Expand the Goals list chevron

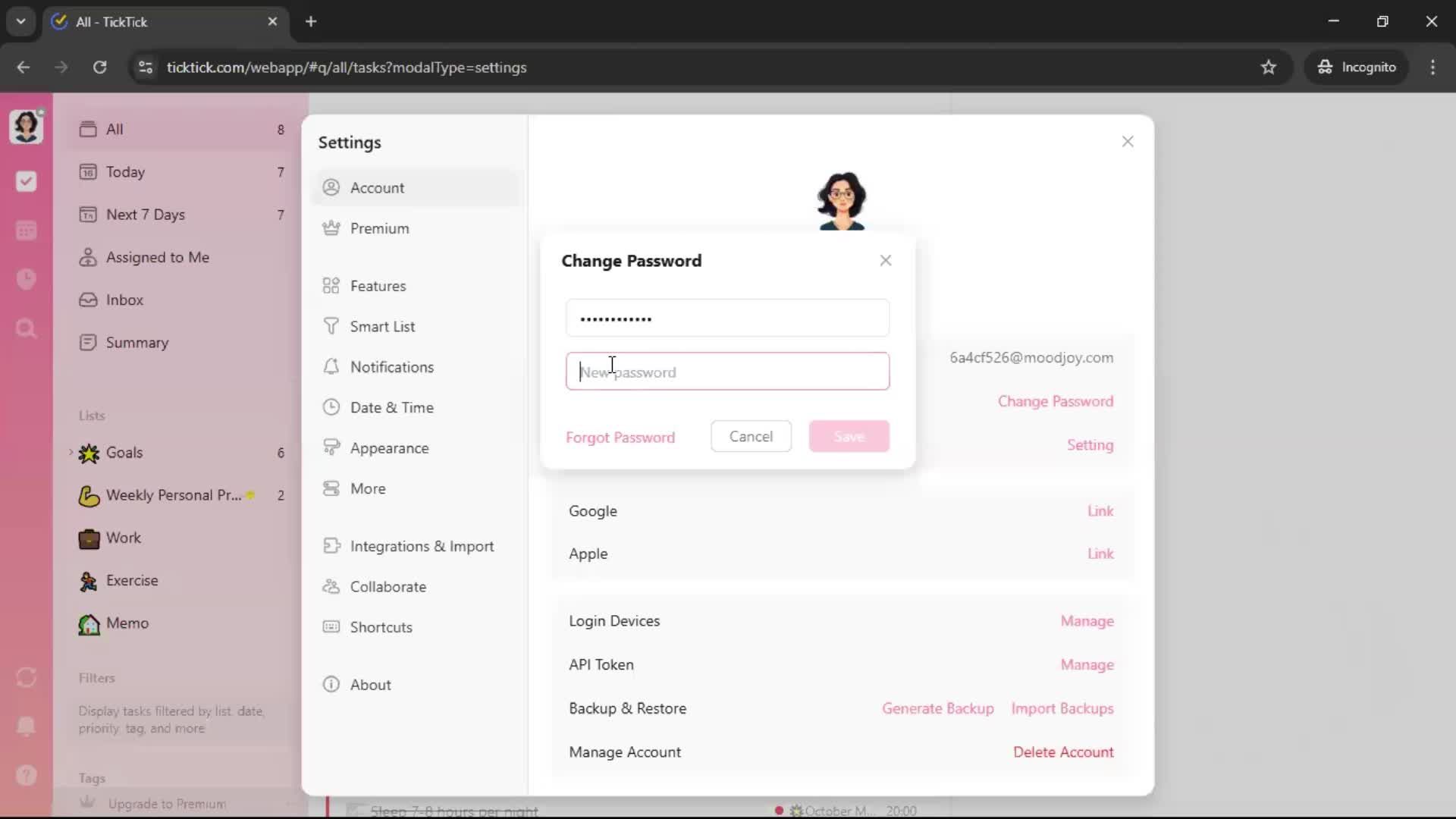click(x=71, y=452)
